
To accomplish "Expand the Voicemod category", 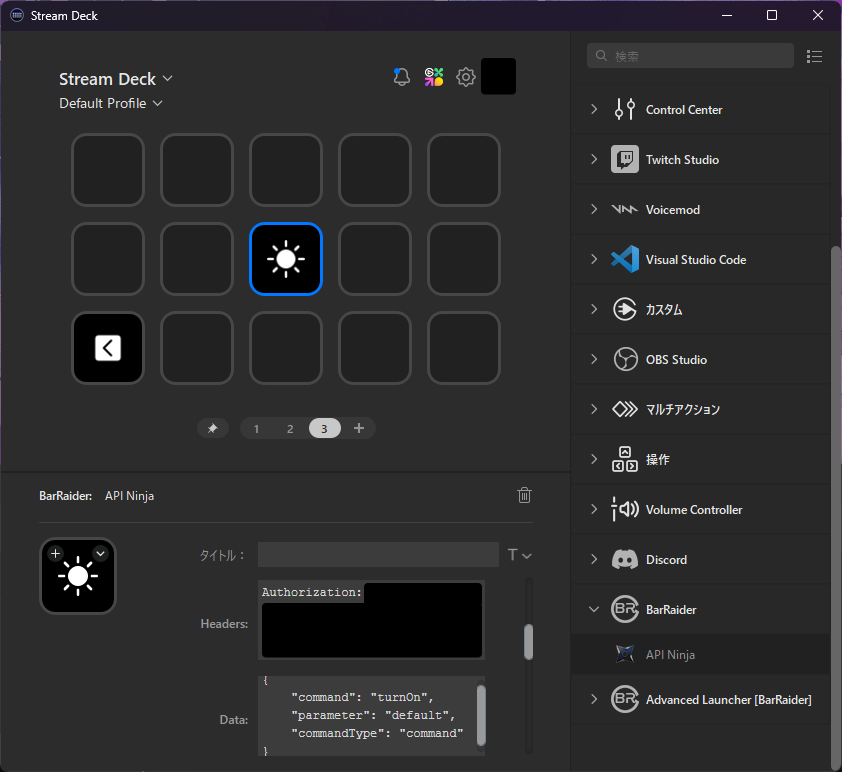I will (x=594, y=209).
